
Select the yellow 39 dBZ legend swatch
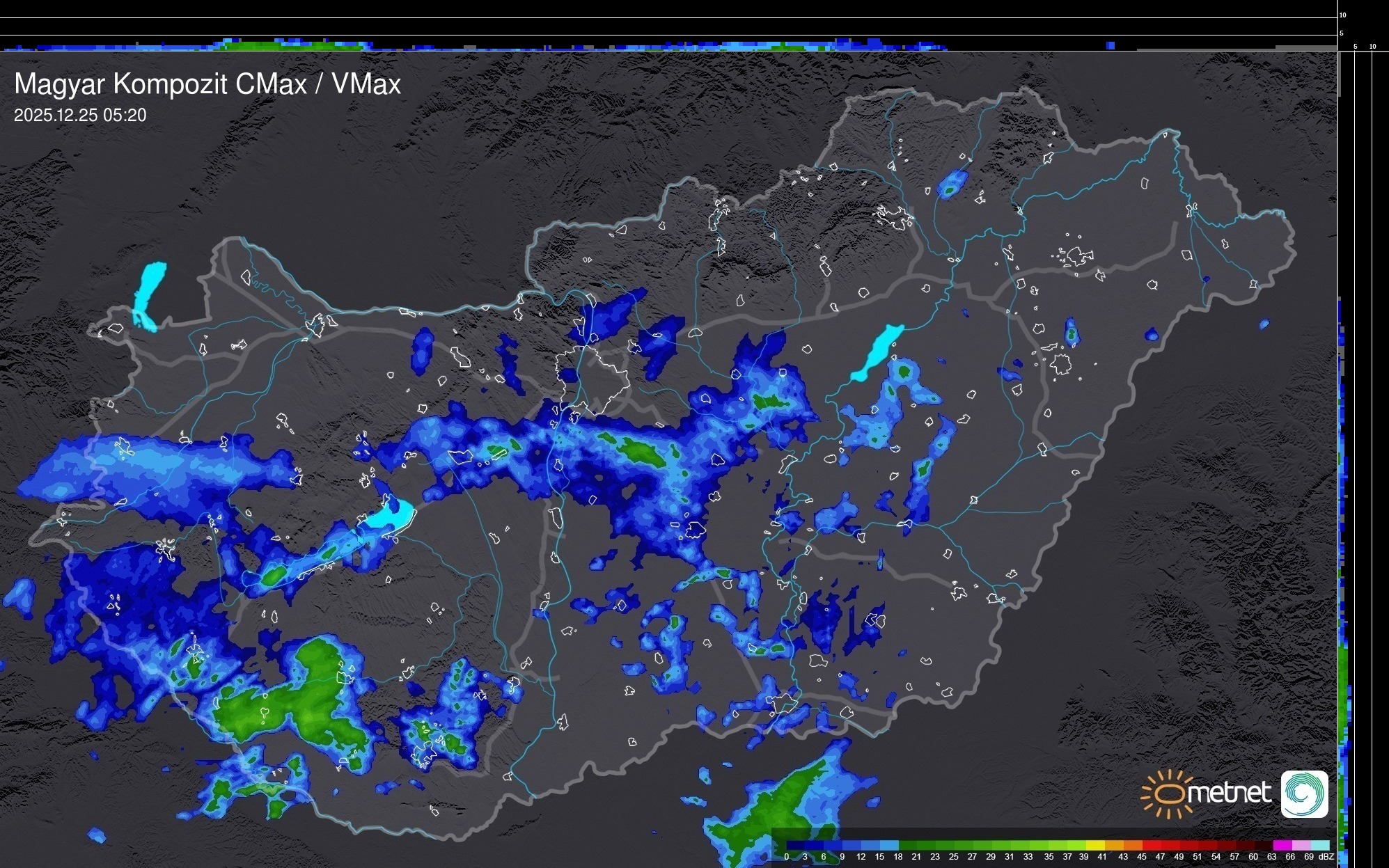pyautogui.click(x=1095, y=845)
